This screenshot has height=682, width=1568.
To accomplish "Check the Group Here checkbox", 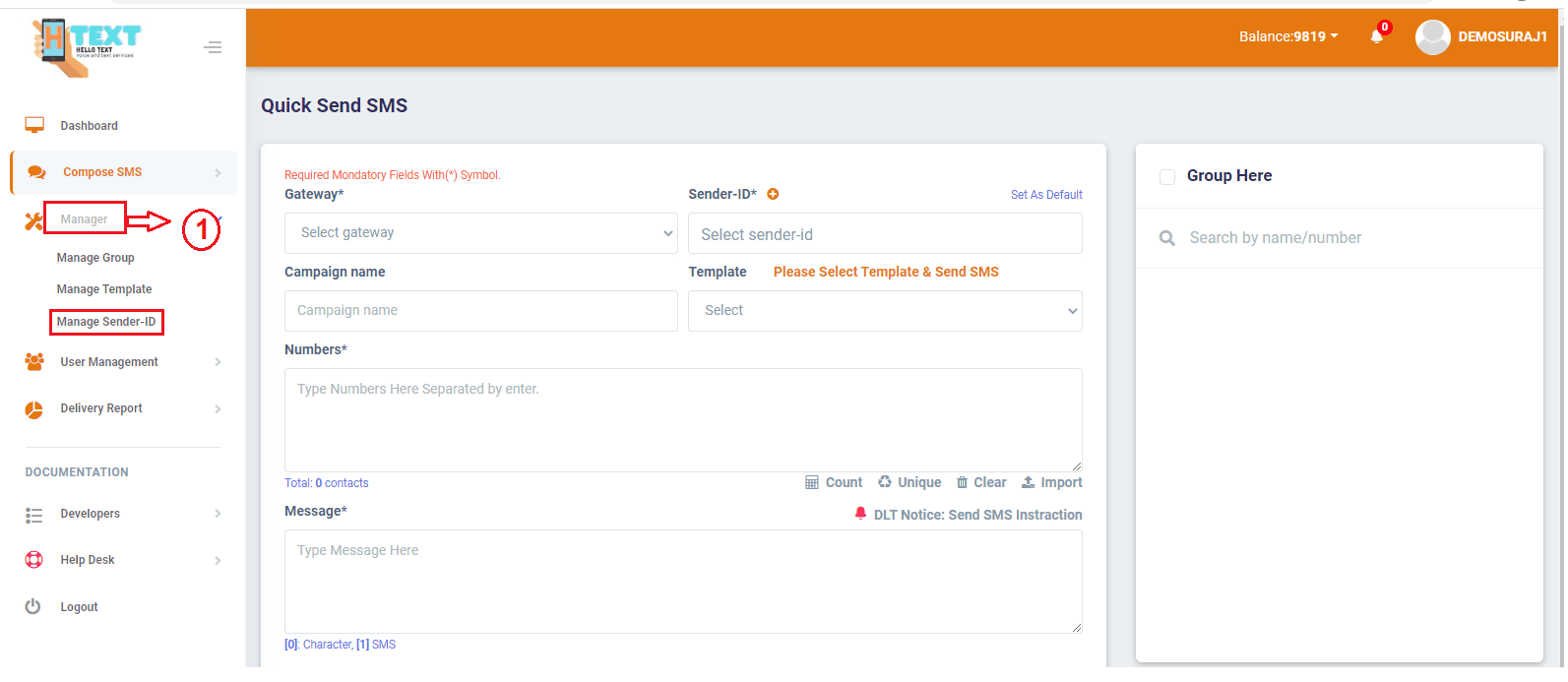I will click(1167, 177).
